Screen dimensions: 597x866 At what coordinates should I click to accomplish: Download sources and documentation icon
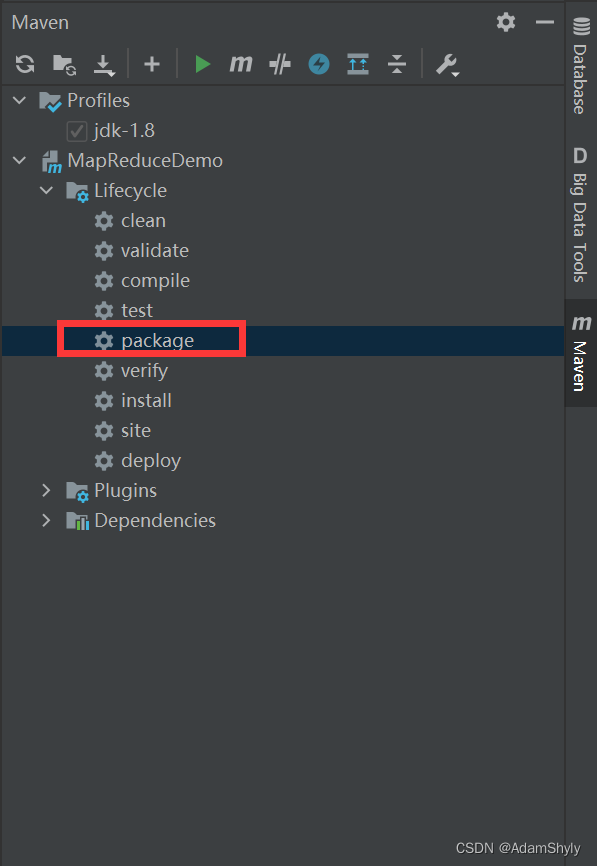coord(103,65)
